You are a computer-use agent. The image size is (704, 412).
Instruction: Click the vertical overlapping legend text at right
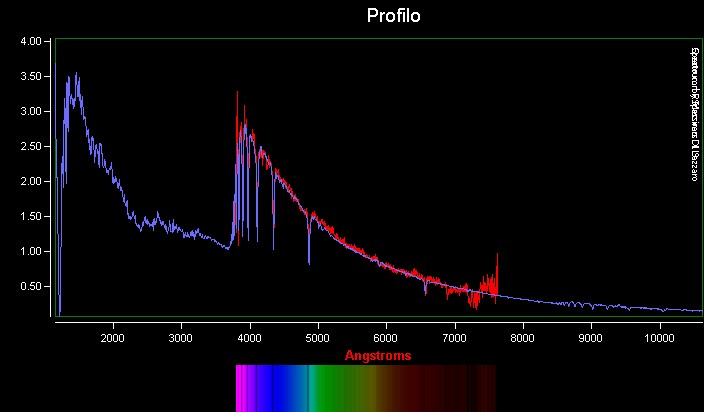point(692,113)
